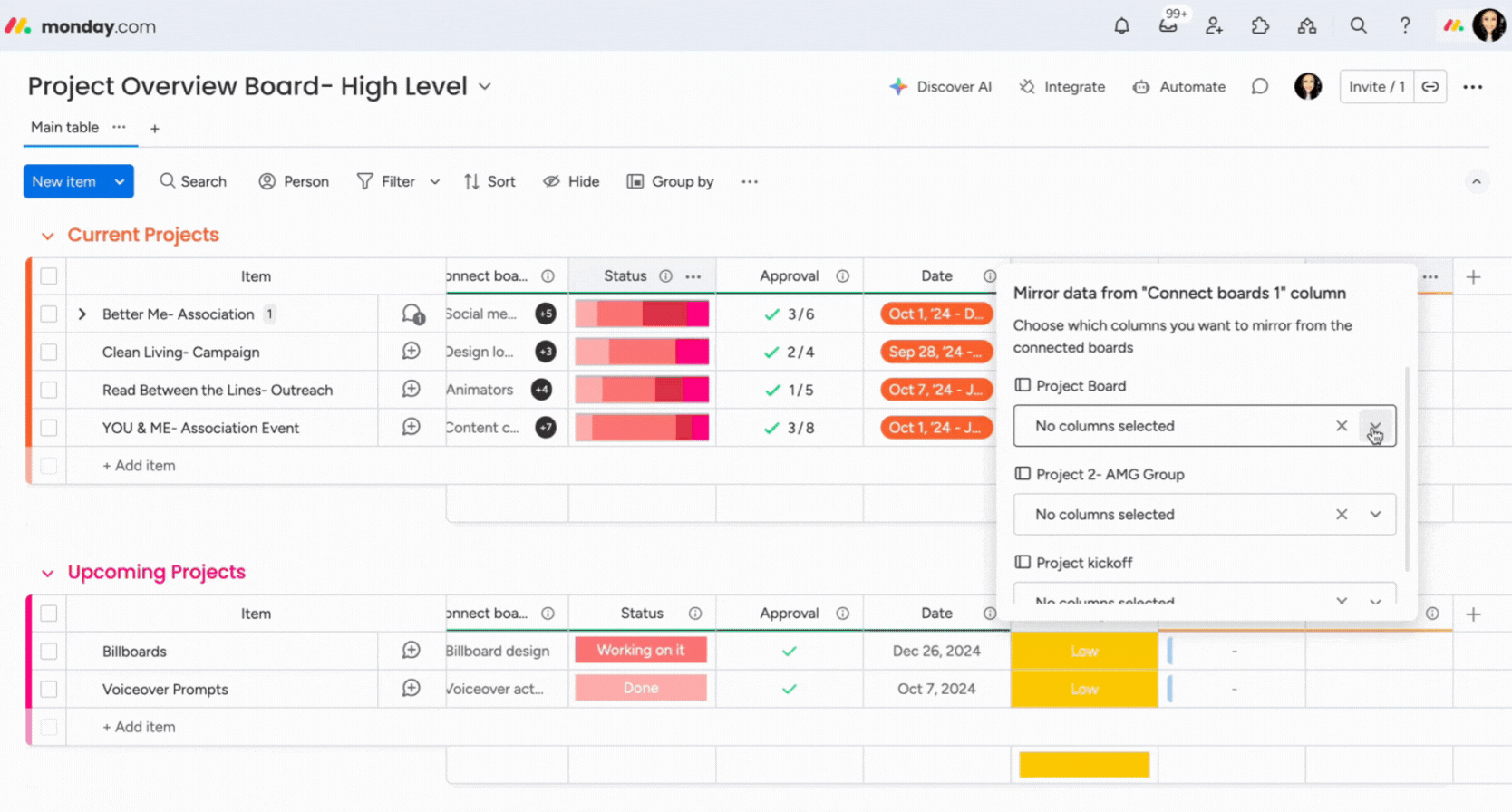Viewport: 1512px width, 812px height.
Task: Open the Search tool
Action: click(193, 181)
